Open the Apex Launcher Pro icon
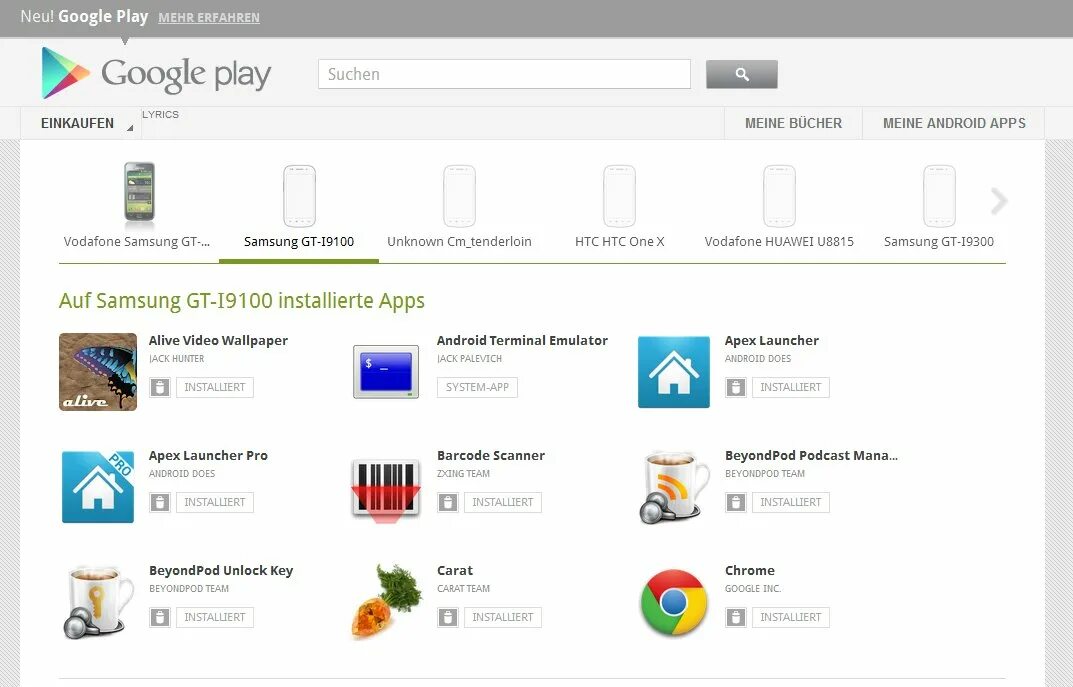Screen dimensions: 1073x687 coord(98,487)
